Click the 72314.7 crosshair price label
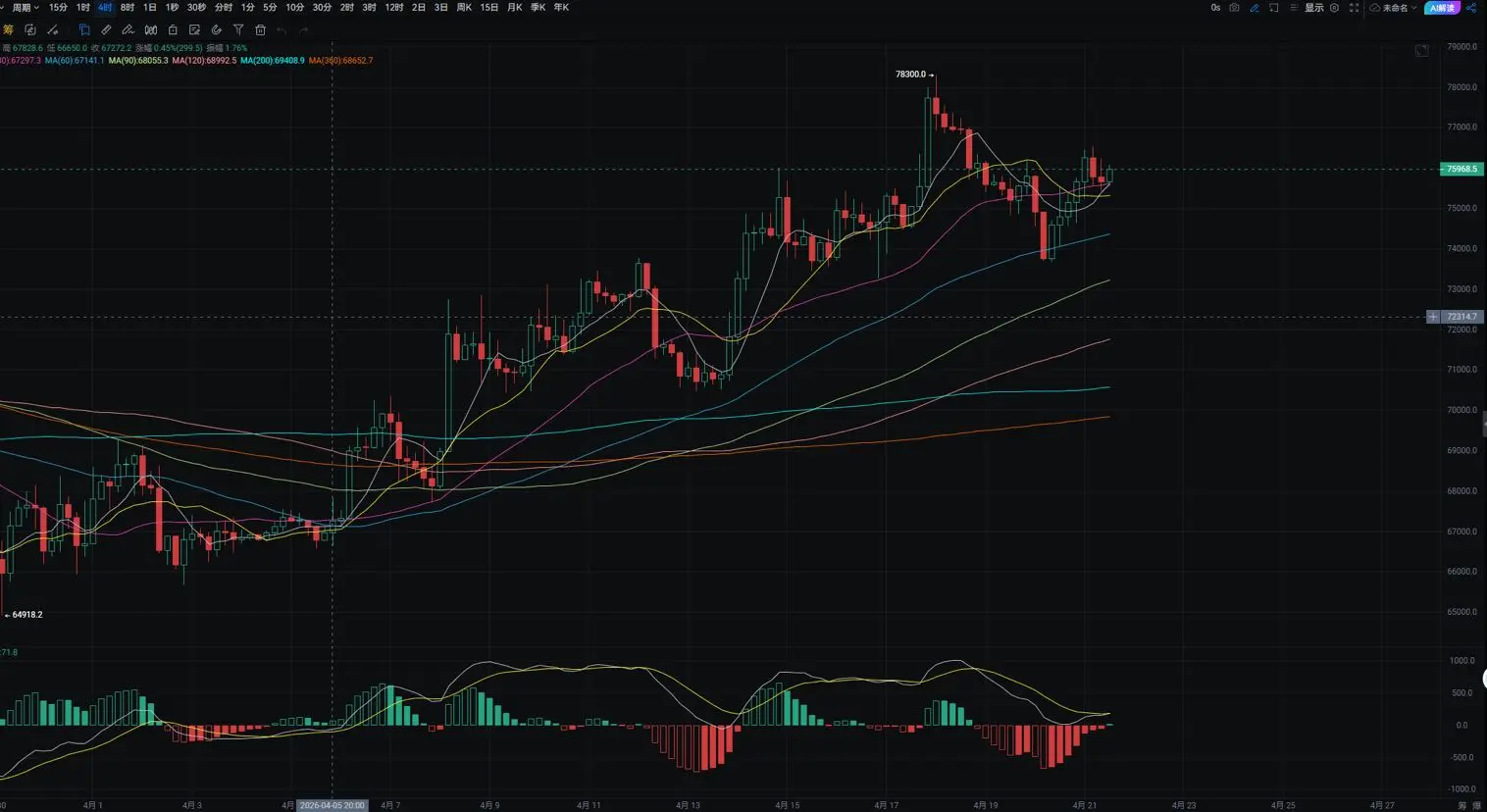Viewport: 1487px width, 812px height. [x=1461, y=317]
